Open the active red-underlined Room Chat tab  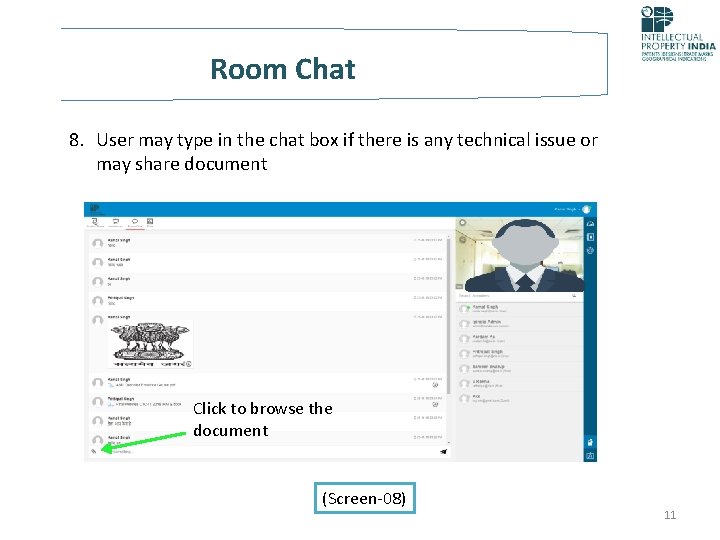coord(135,223)
